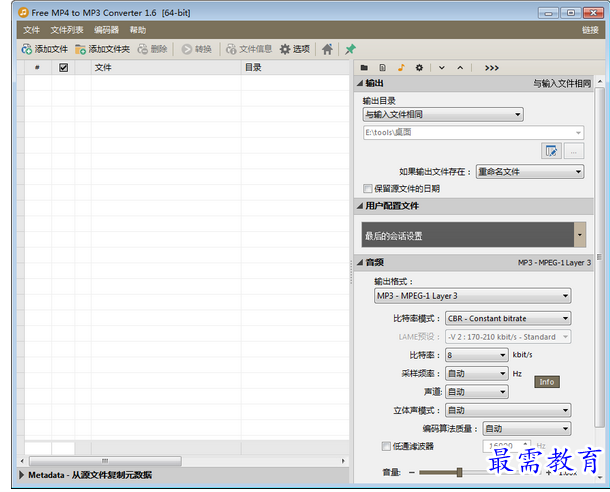610x492 pixels.
Task: Open the 立体声模式 dropdown
Action: 508,410
